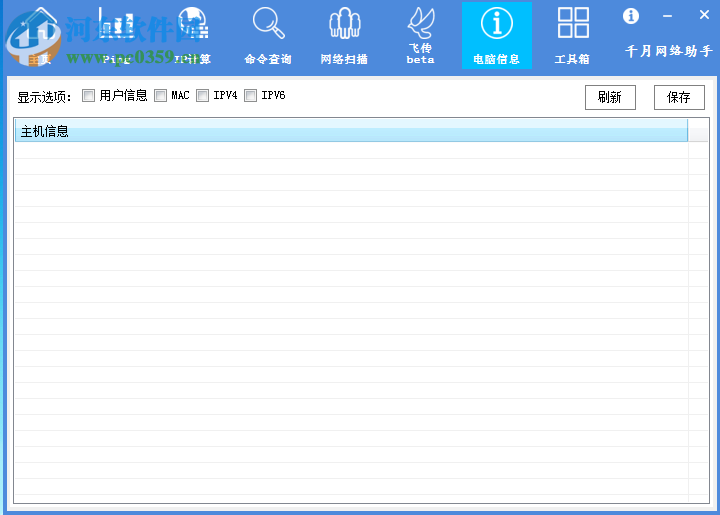Open the 主页 home tab
Image resolution: width=720 pixels, height=515 pixels.
point(40,36)
